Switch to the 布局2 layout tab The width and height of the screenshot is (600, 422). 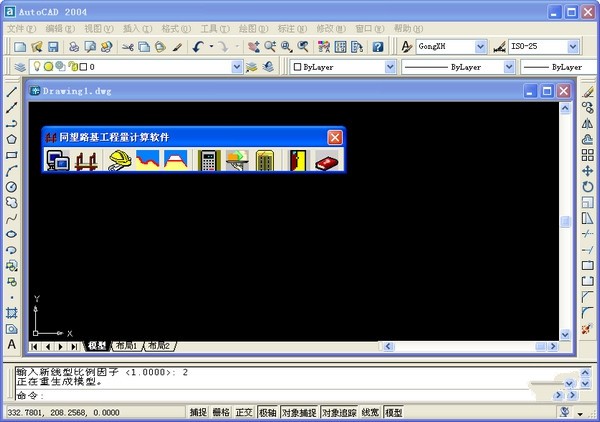[x=159, y=346]
